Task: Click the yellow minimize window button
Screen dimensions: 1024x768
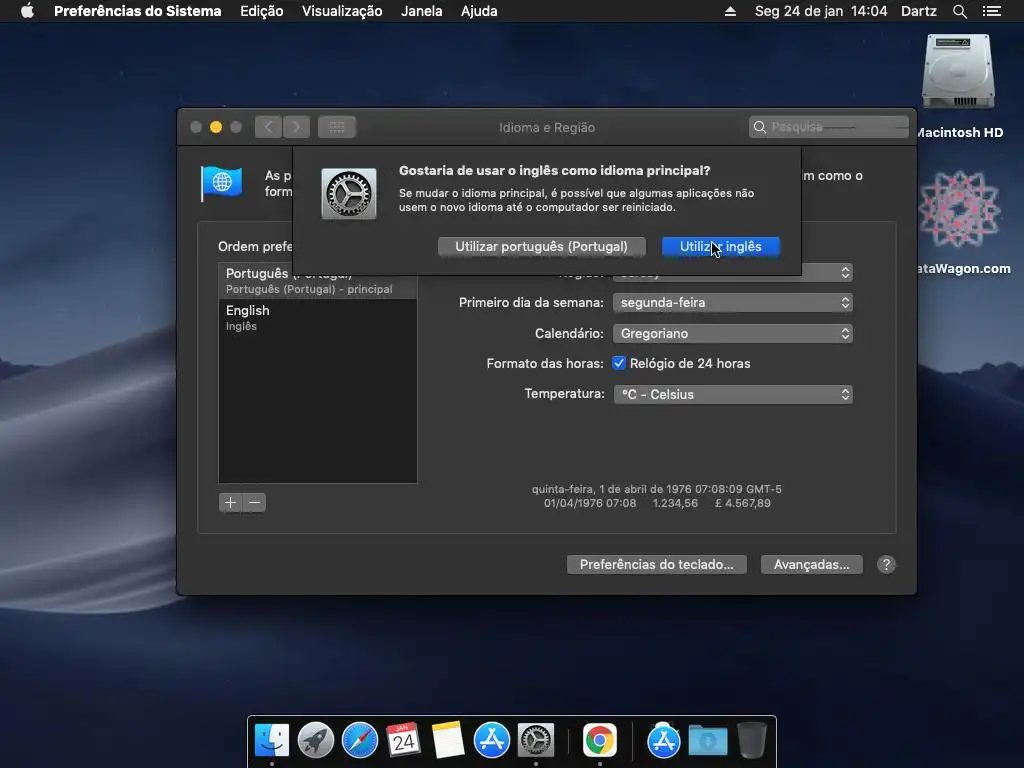Action: [216, 127]
